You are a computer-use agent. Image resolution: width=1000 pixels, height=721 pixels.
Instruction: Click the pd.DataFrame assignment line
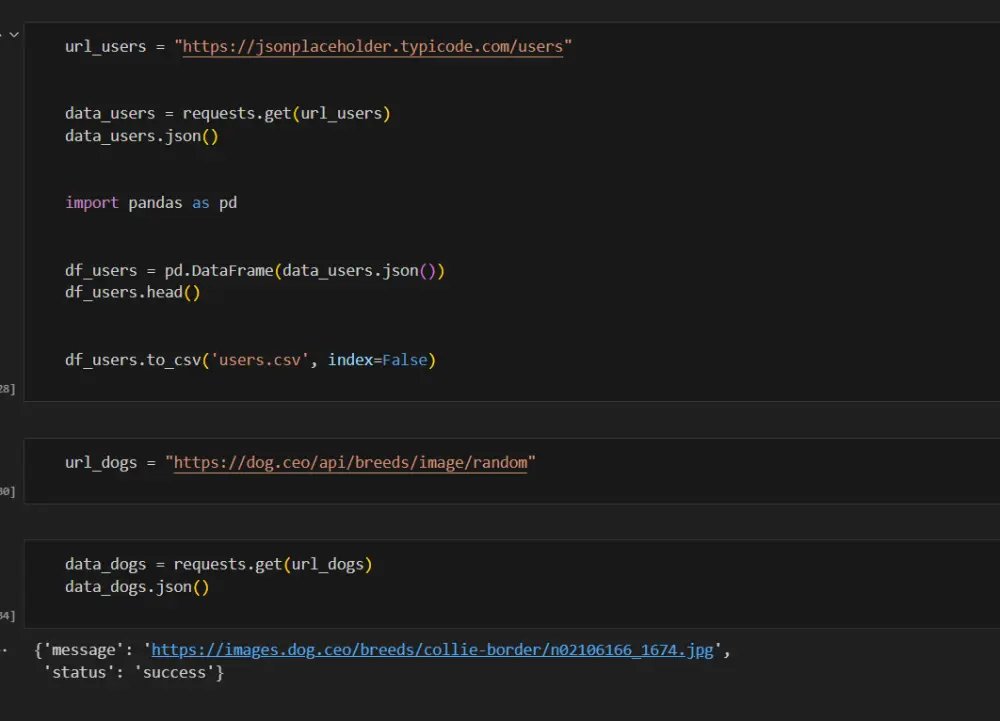point(254,271)
